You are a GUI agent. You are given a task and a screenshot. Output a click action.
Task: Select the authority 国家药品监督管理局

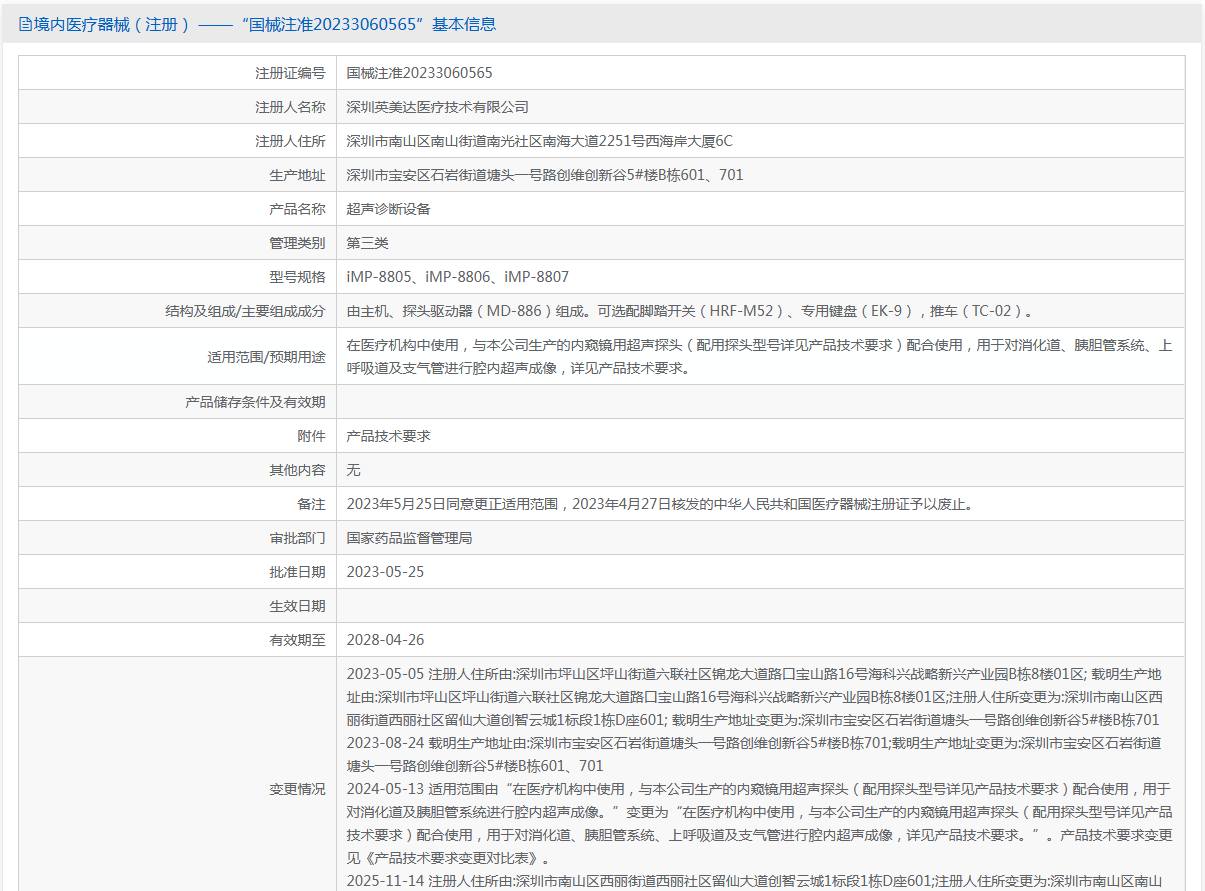pos(409,538)
